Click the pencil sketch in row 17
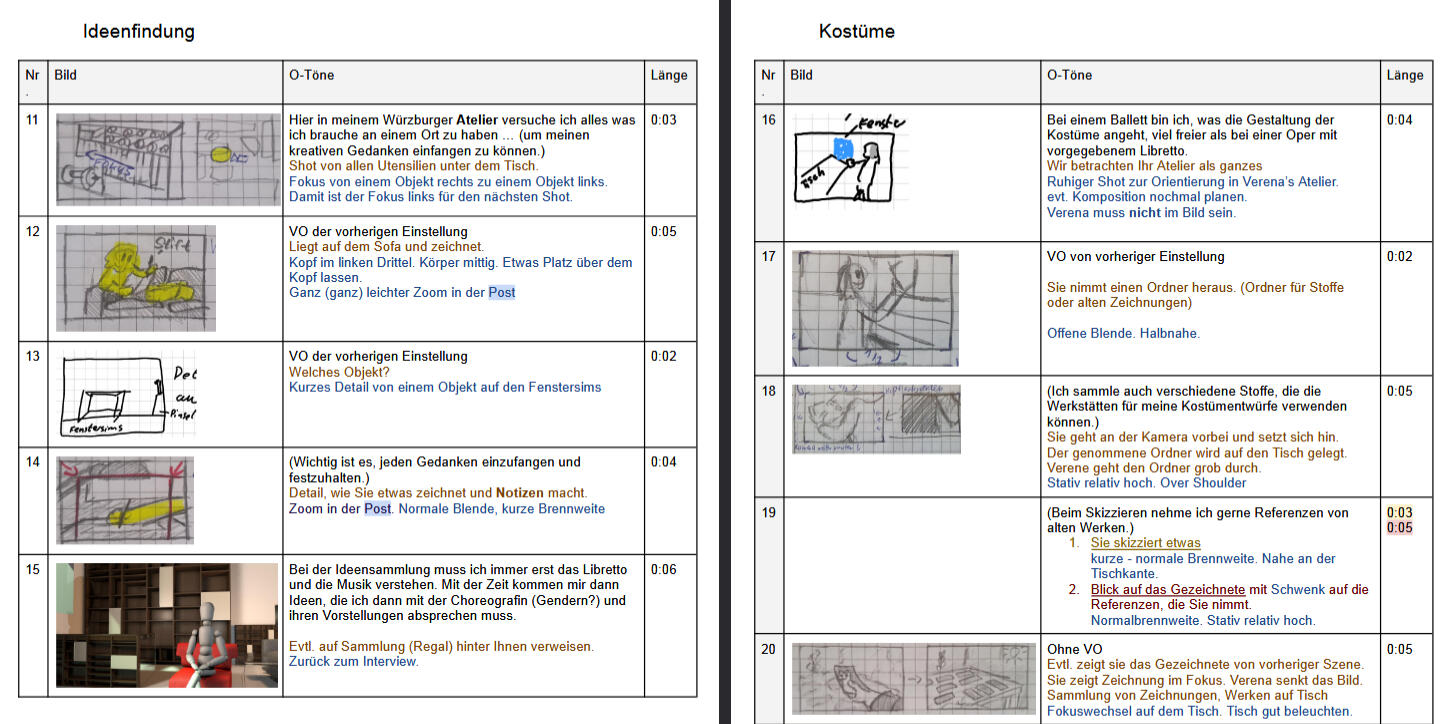 [x=875, y=308]
